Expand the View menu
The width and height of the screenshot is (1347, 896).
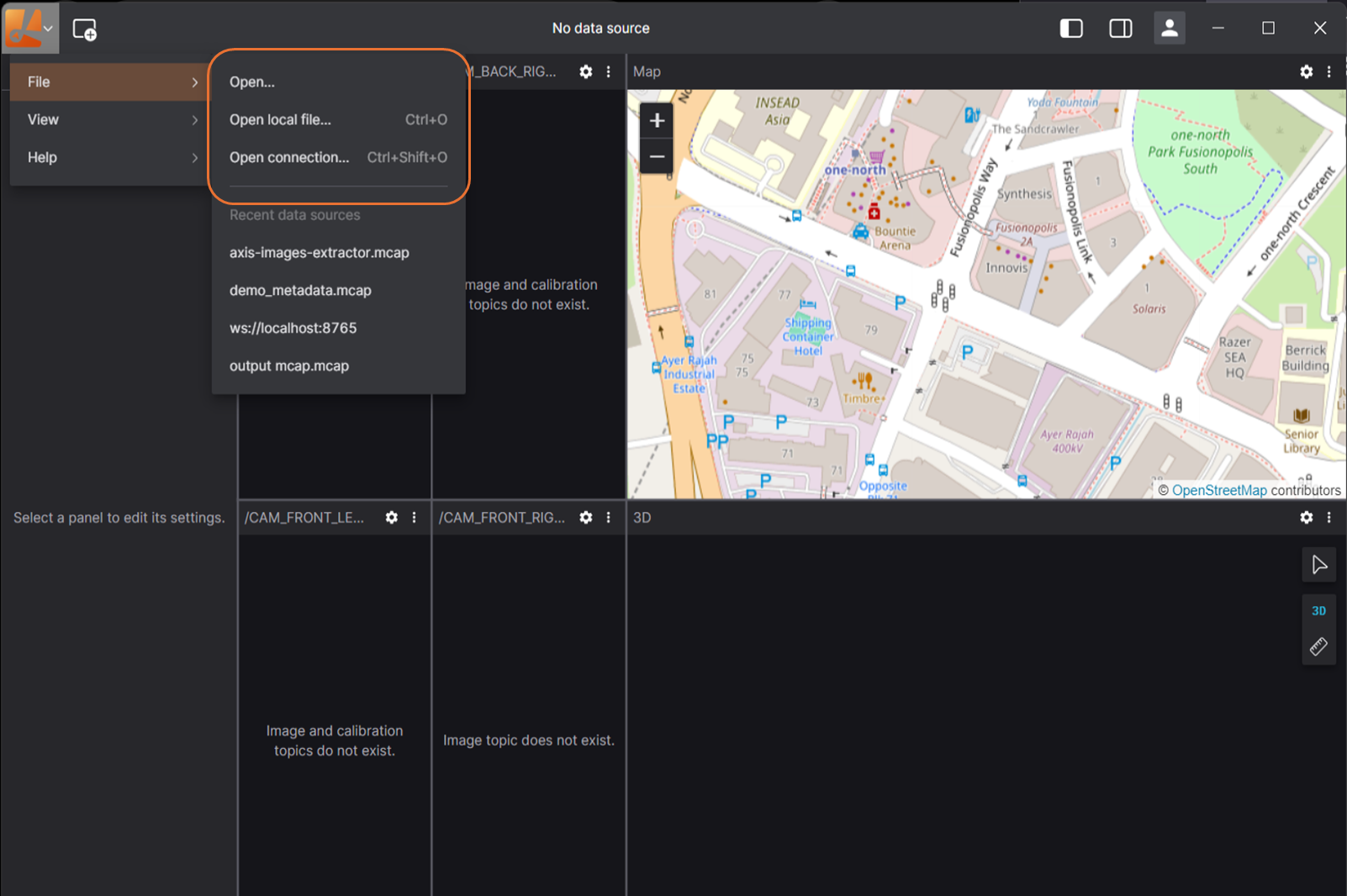click(x=109, y=119)
